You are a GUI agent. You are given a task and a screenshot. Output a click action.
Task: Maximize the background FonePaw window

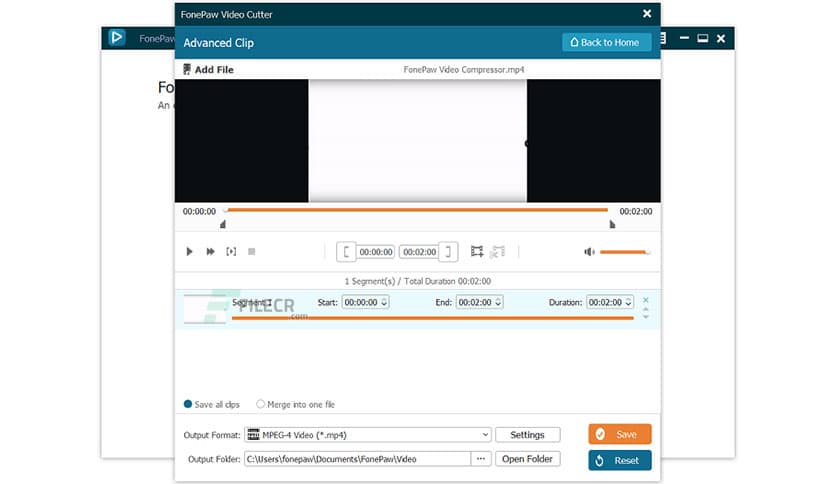tap(703, 38)
